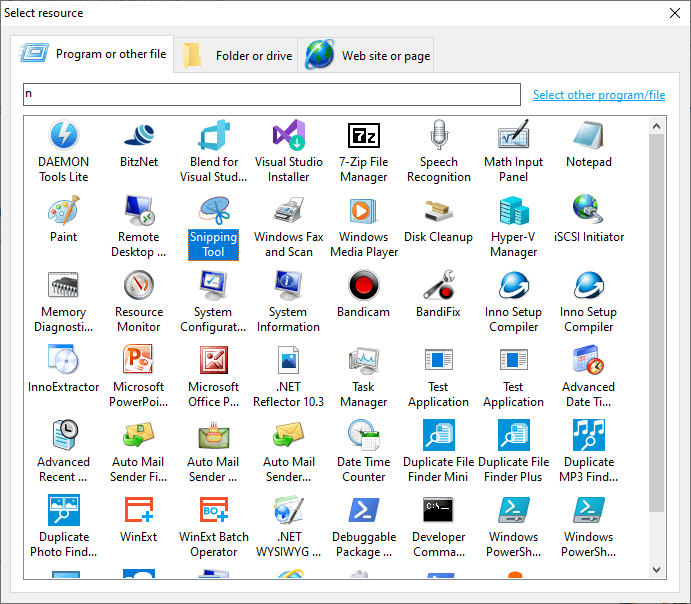Screen dimensions: 691x604
Task: Select the Advanced Recent Access icon
Action: (x=65, y=435)
